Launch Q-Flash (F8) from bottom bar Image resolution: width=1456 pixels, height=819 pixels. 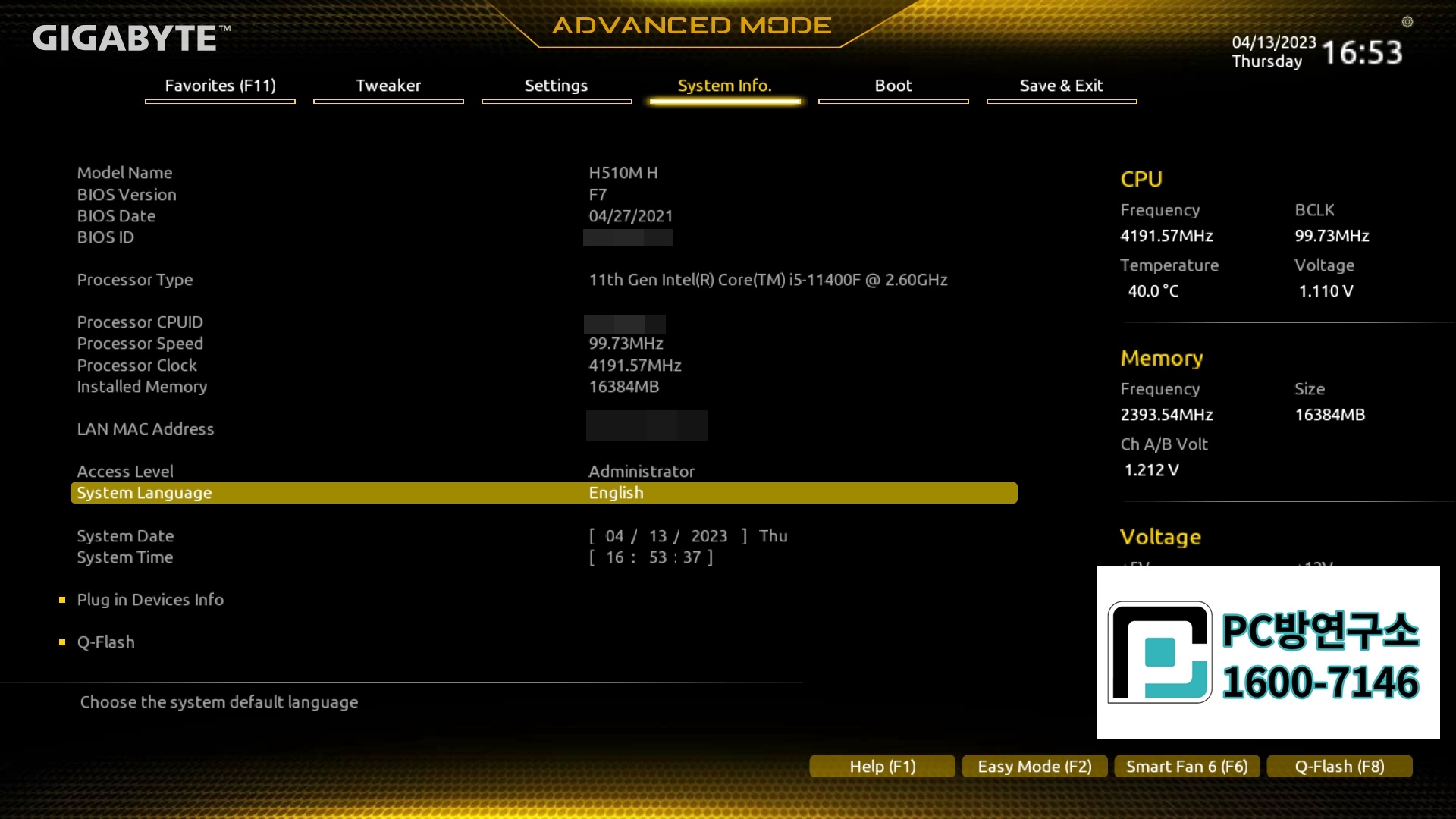[x=1339, y=767]
